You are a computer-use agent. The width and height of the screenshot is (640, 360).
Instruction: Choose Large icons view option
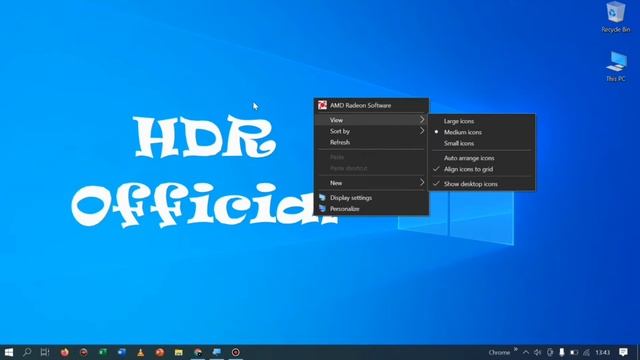pos(482,121)
